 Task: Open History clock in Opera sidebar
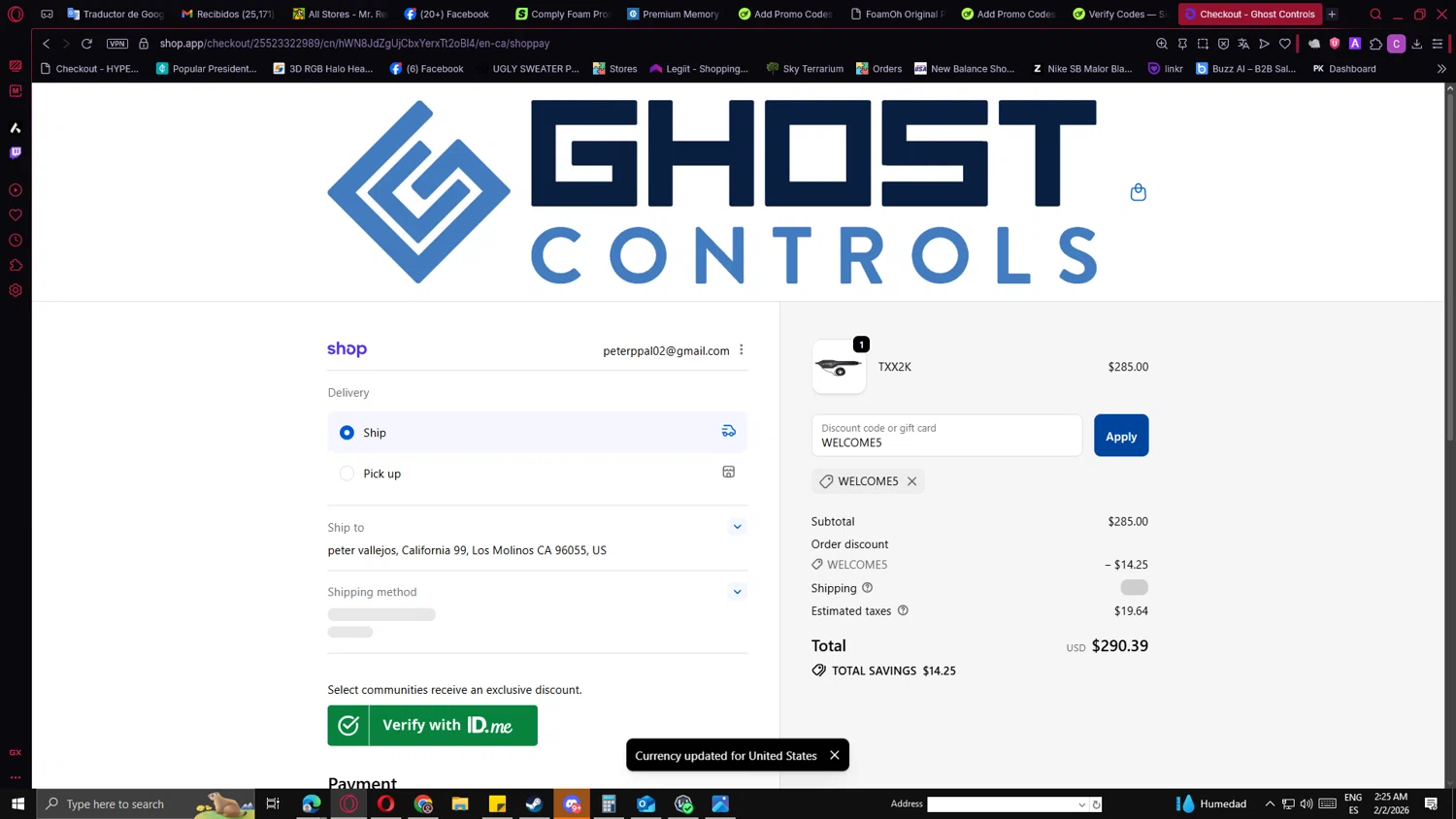click(x=16, y=241)
